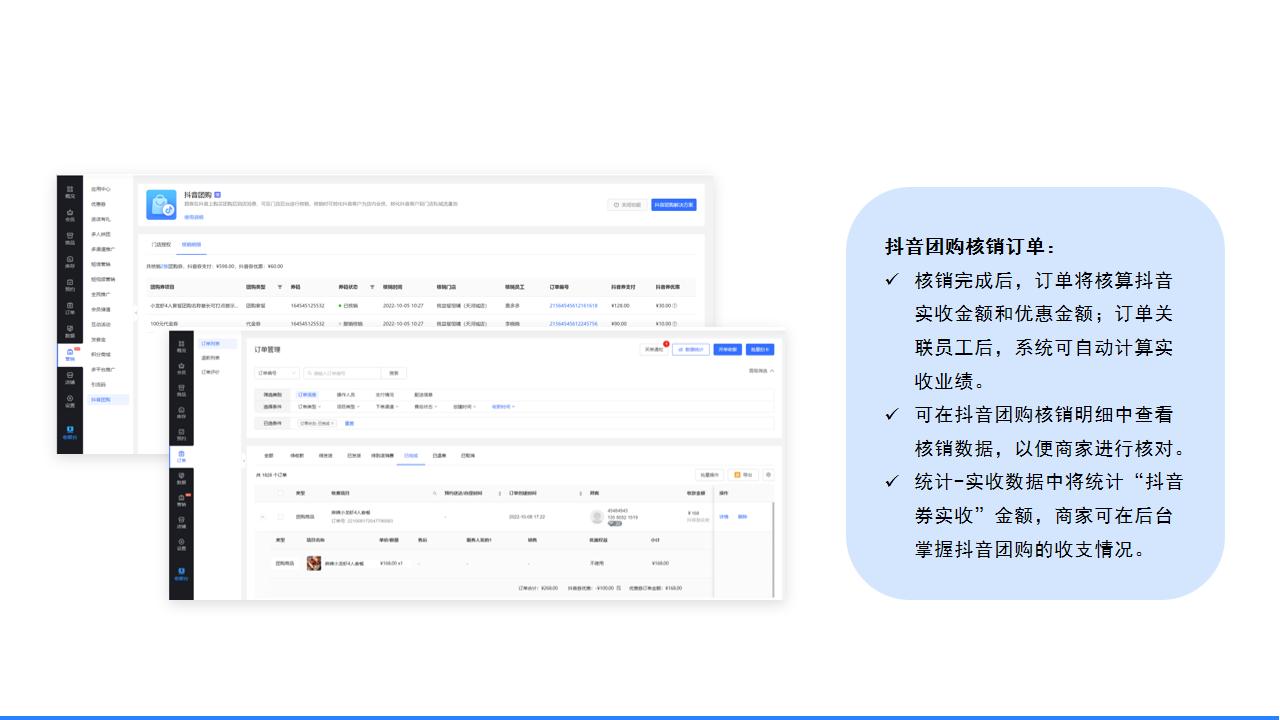Click the 买单通知 button with red badge
Viewport: 1280px width, 720px height.
point(654,350)
